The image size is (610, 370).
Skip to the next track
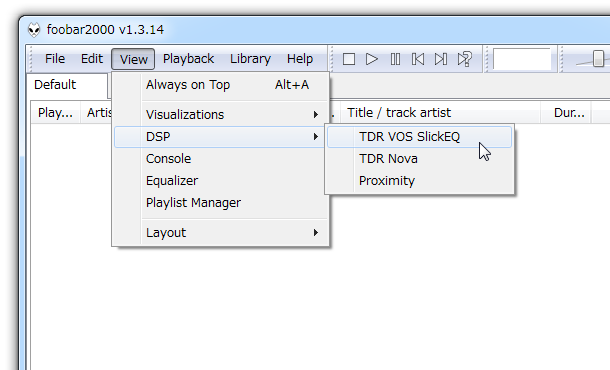point(441,59)
